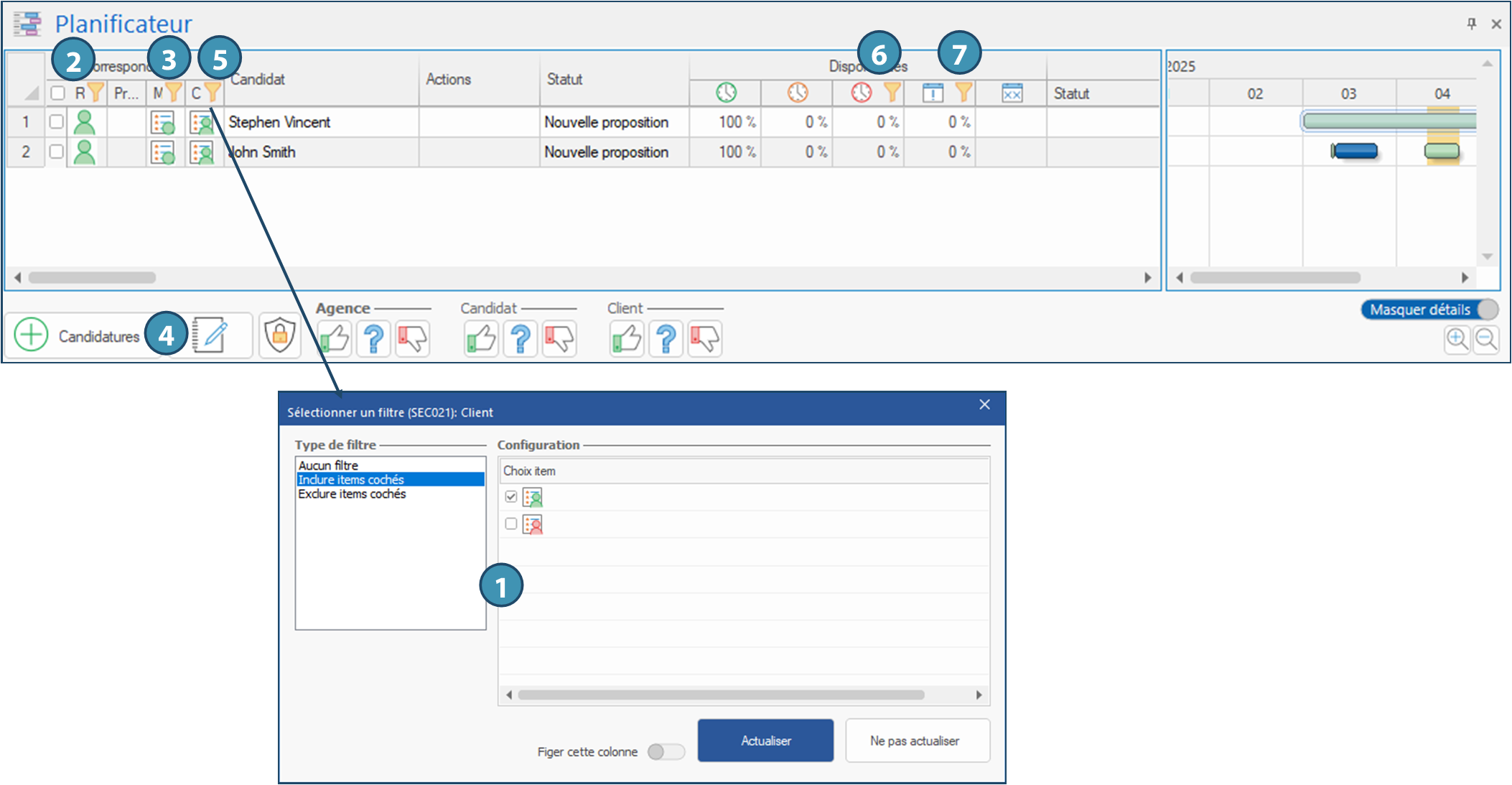The height and width of the screenshot is (785, 1512).
Task: Click Agence thumbs-up approval icon
Action: (x=335, y=338)
